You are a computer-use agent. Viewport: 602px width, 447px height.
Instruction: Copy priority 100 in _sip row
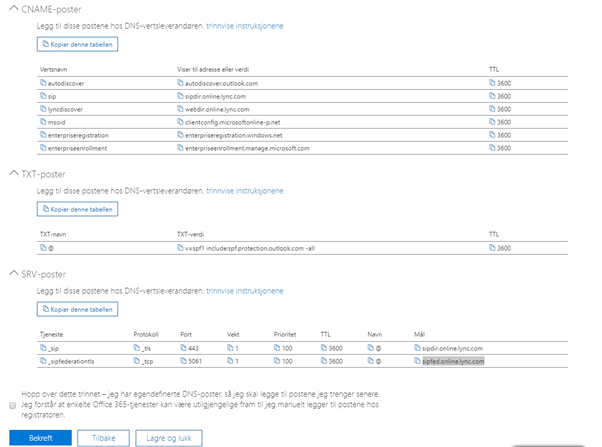tap(277, 348)
